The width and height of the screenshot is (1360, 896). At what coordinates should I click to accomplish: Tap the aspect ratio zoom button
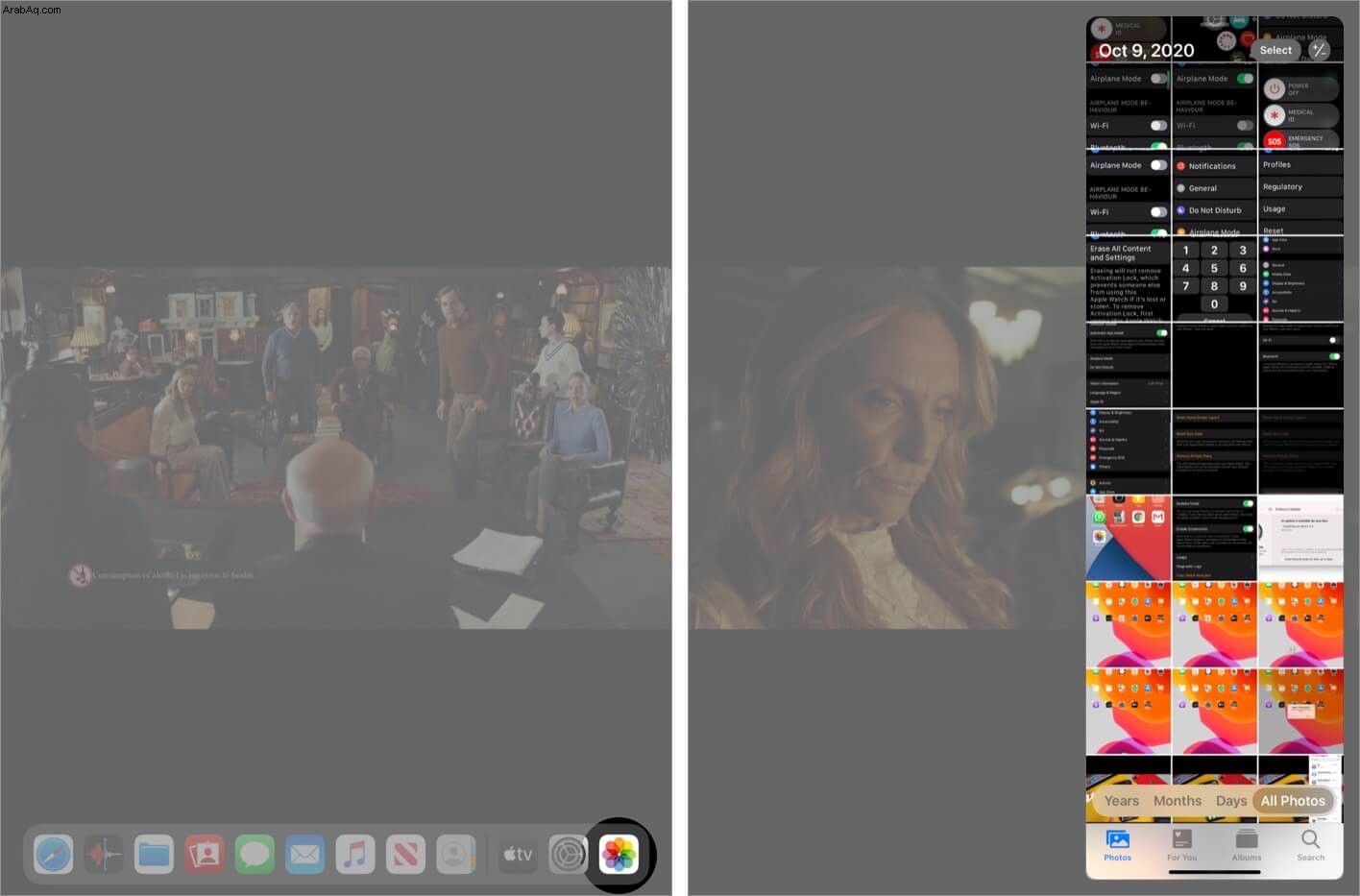pos(1320,50)
